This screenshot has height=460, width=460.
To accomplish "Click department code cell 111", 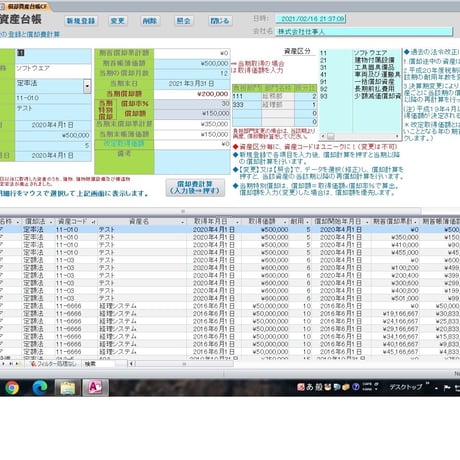I will click(x=247, y=96).
